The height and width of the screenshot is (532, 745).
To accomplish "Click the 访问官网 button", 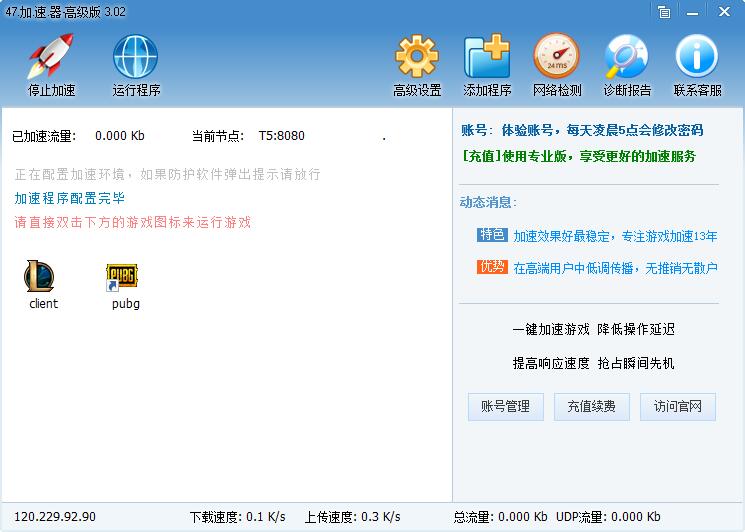I will pos(678,407).
